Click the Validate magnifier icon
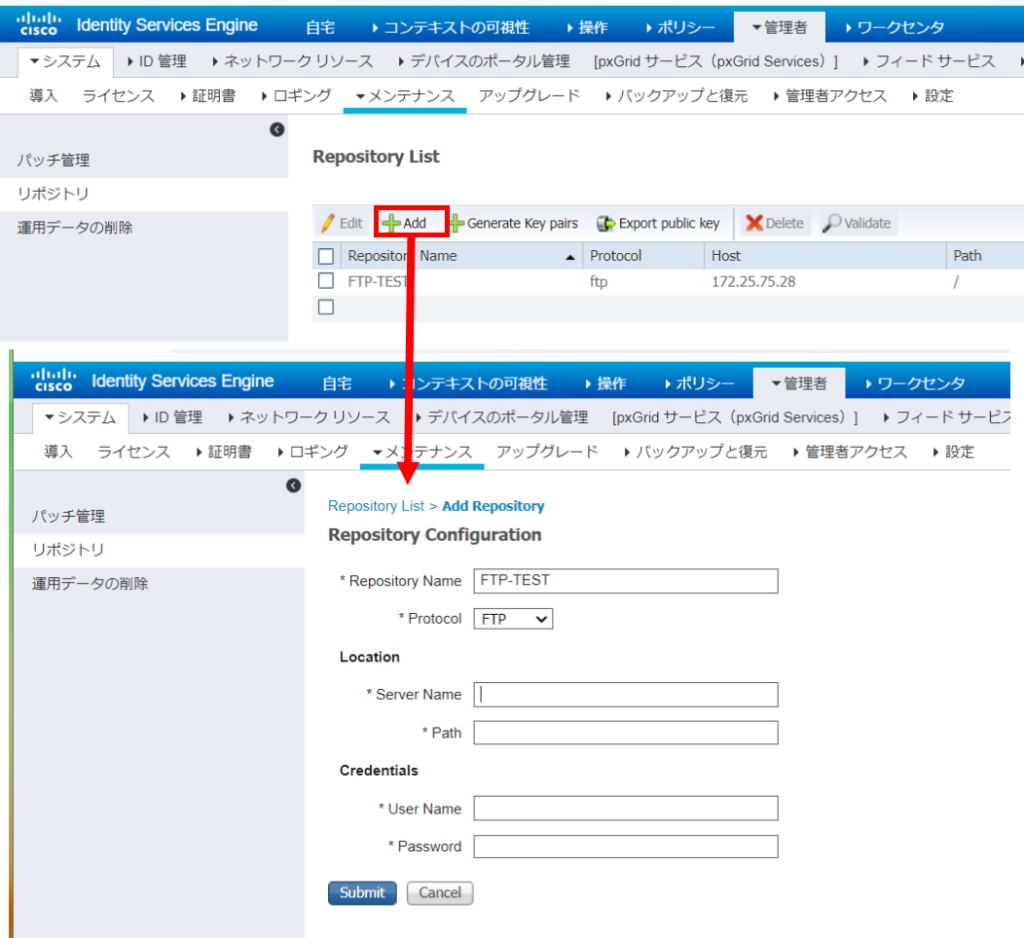 click(832, 224)
